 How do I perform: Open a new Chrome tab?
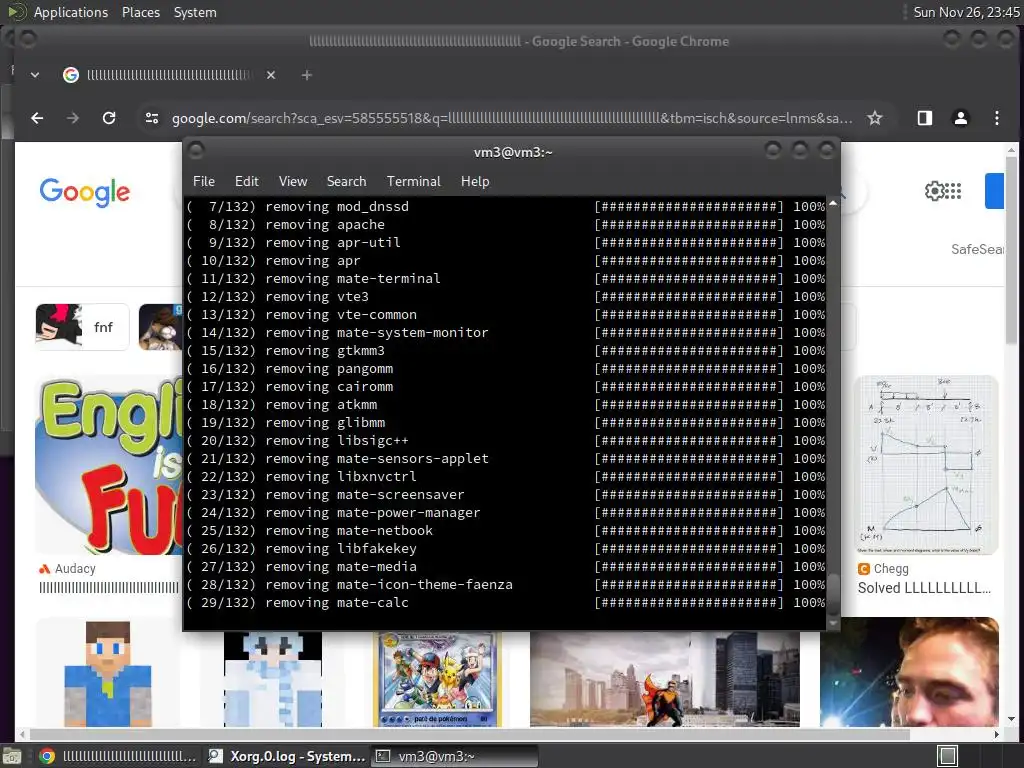point(306,75)
